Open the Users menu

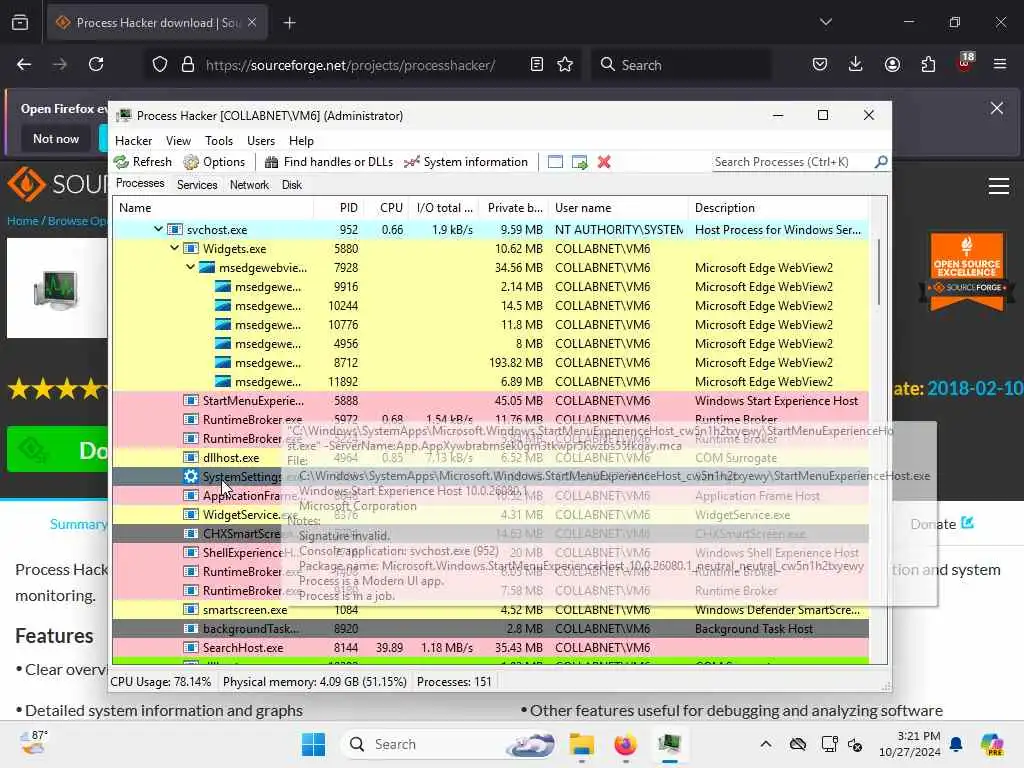[x=261, y=140]
